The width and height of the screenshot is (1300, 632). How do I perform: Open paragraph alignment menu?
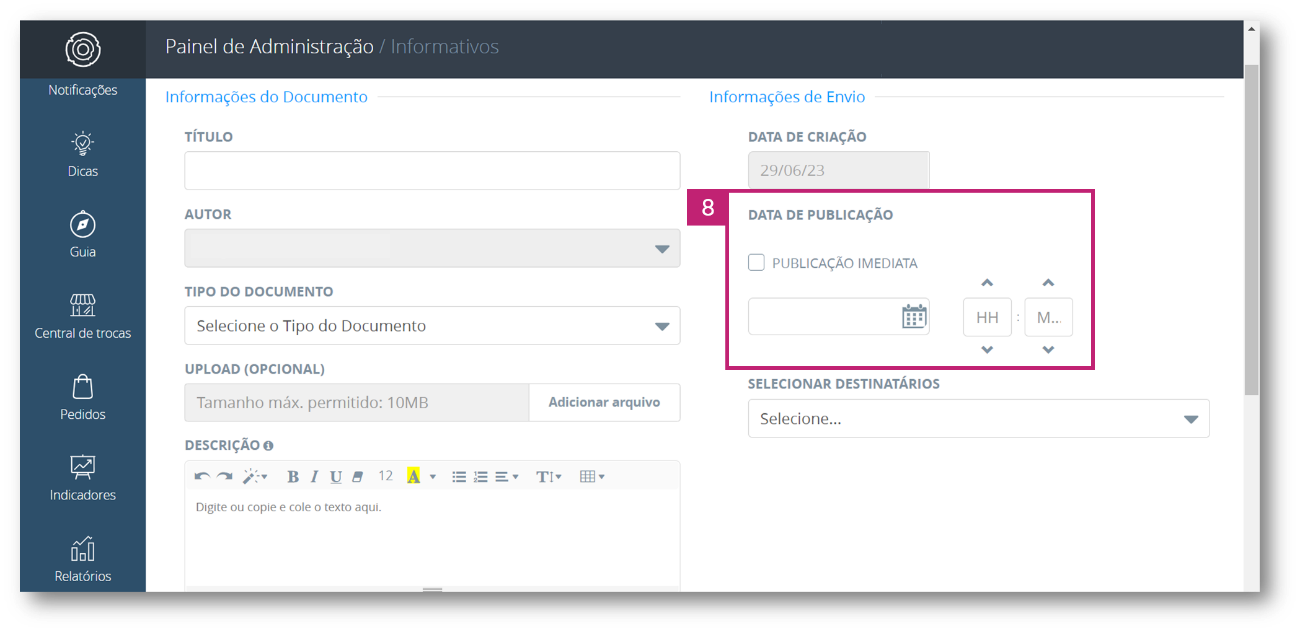point(506,477)
